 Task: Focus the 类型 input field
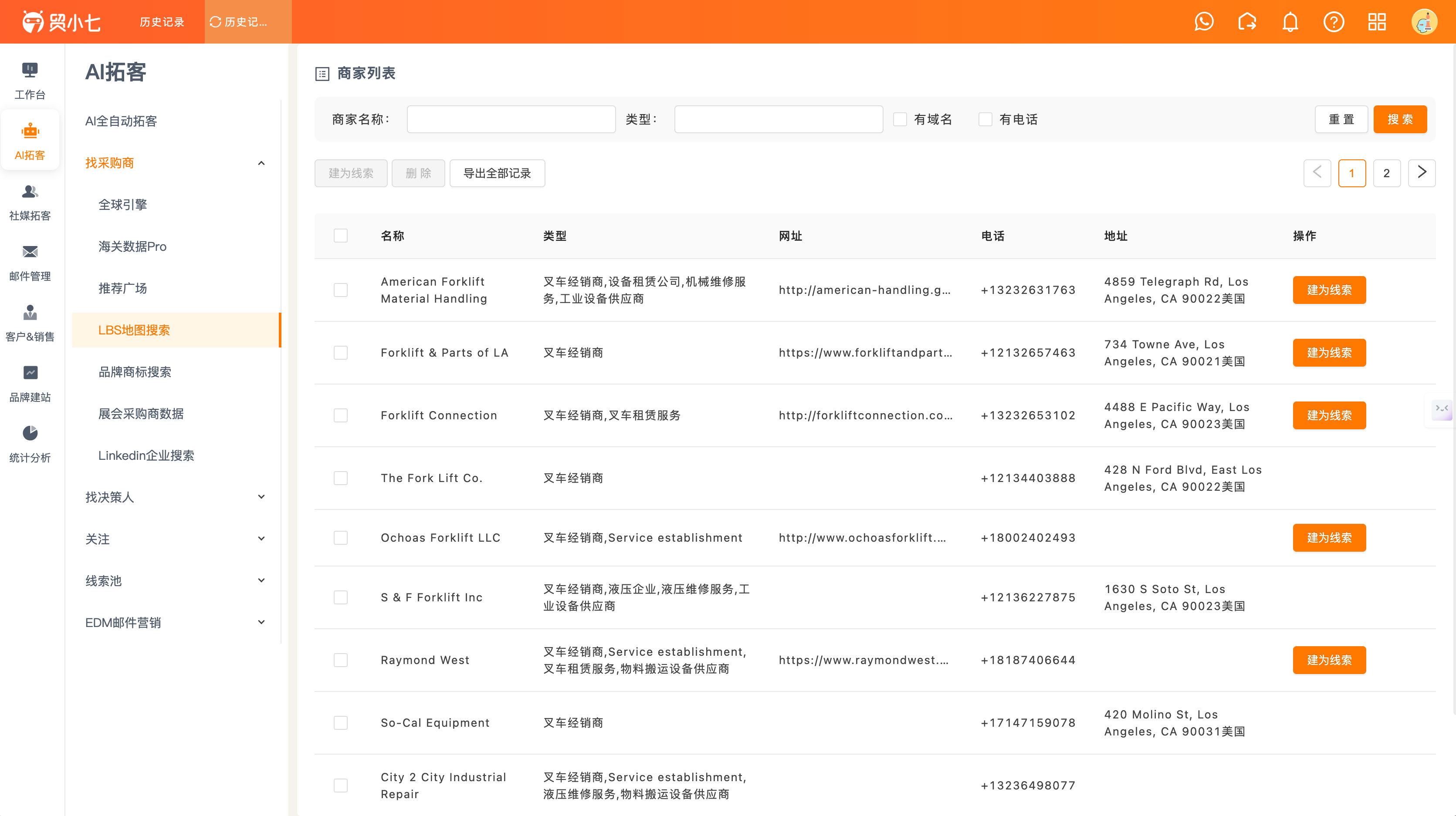coord(778,119)
